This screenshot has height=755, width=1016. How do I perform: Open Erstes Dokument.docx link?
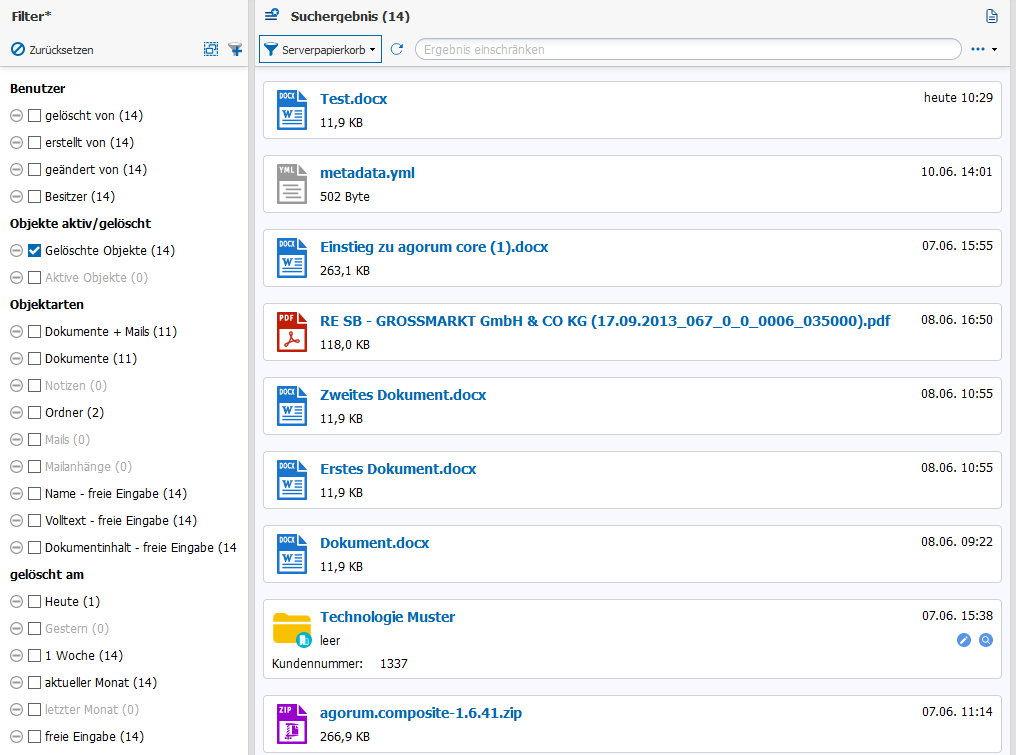[x=398, y=469]
